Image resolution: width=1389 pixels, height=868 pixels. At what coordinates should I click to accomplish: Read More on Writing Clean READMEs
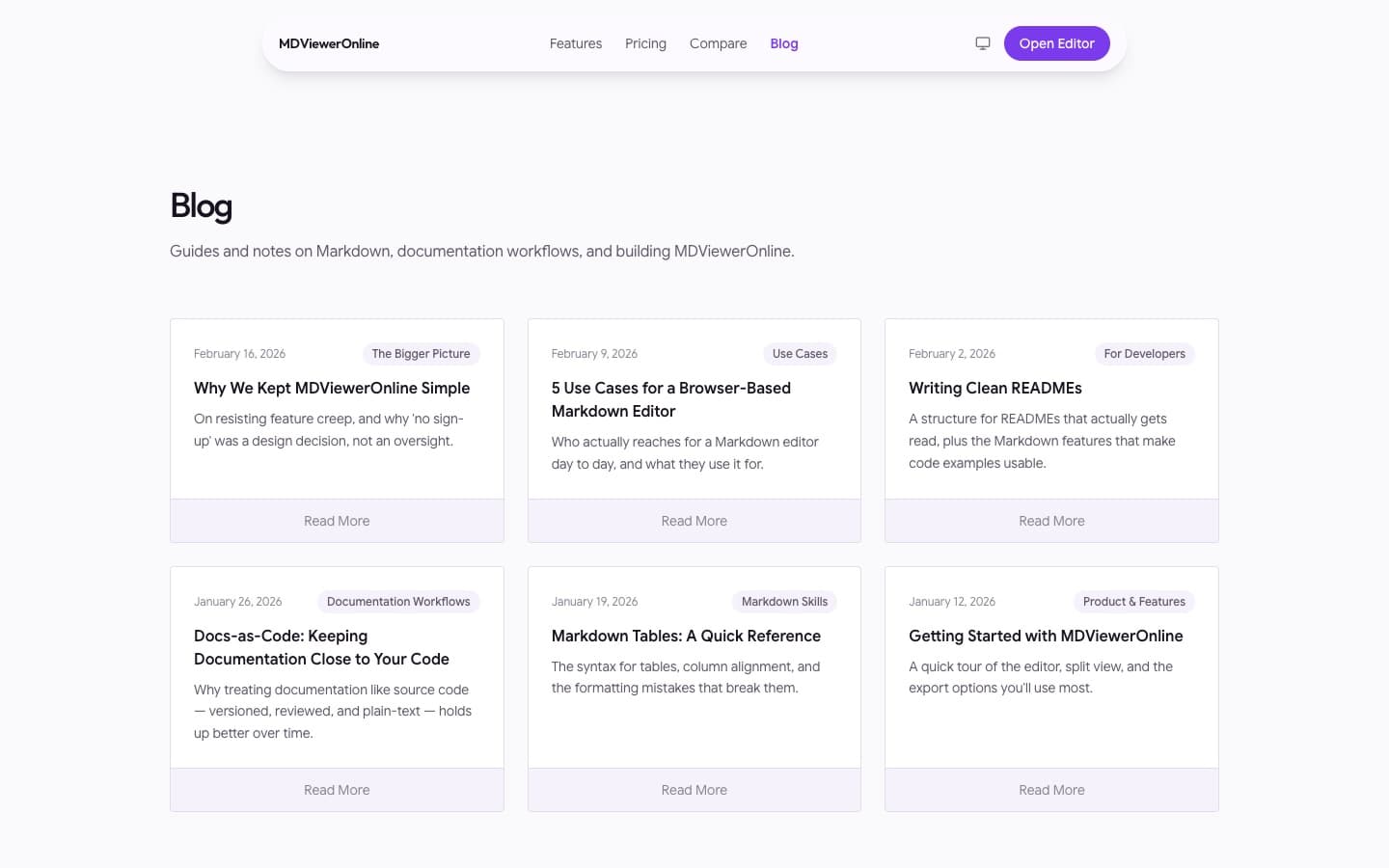(1051, 521)
